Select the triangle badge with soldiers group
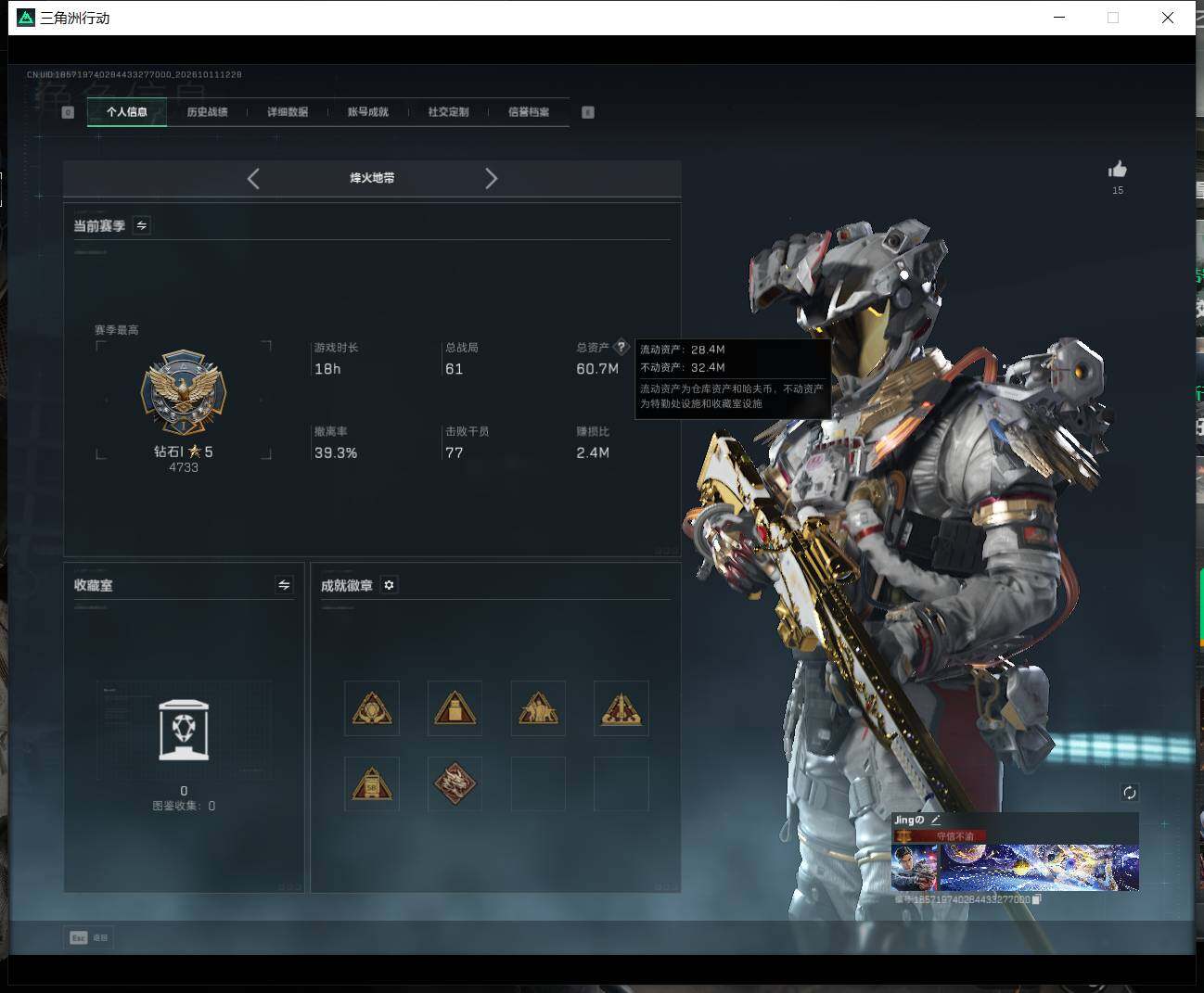Screen dimensions: 1204x993 point(538,708)
